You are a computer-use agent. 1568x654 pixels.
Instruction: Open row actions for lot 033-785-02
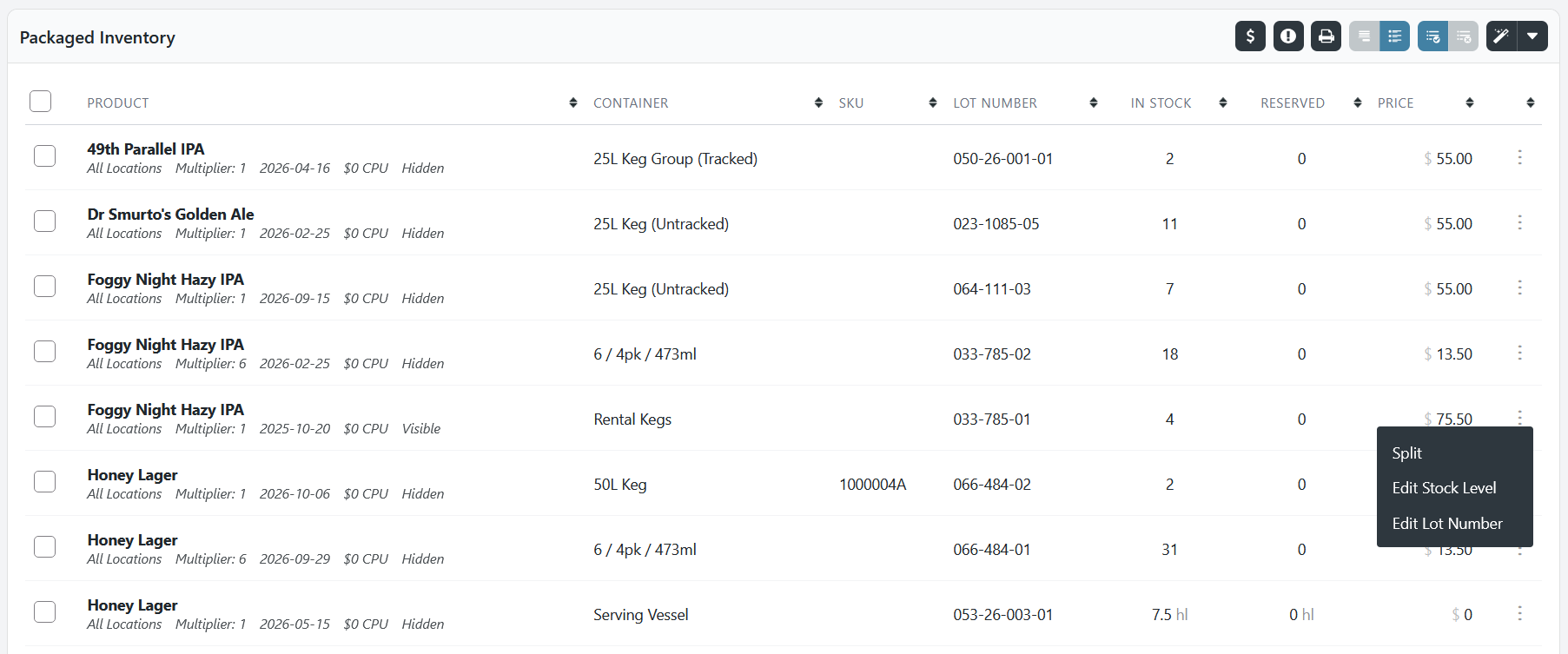(x=1519, y=353)
